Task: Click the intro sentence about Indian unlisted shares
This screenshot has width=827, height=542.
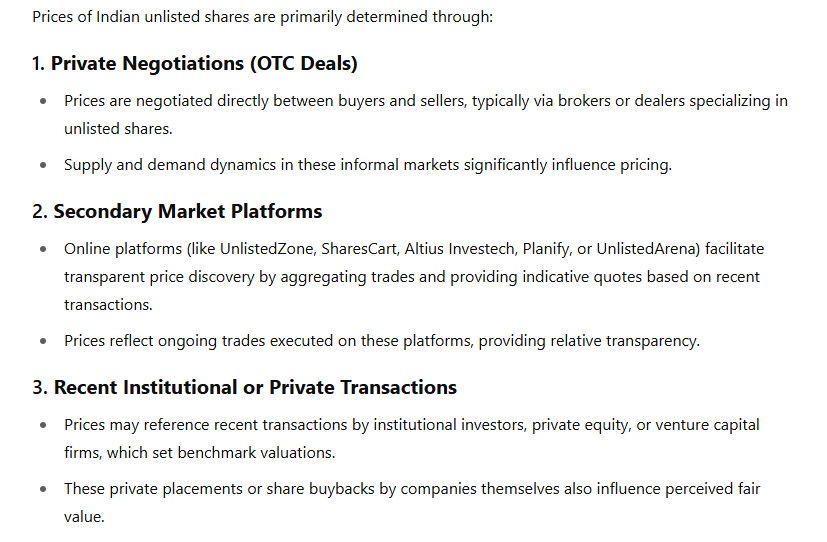Action: [x=262, y=17]
